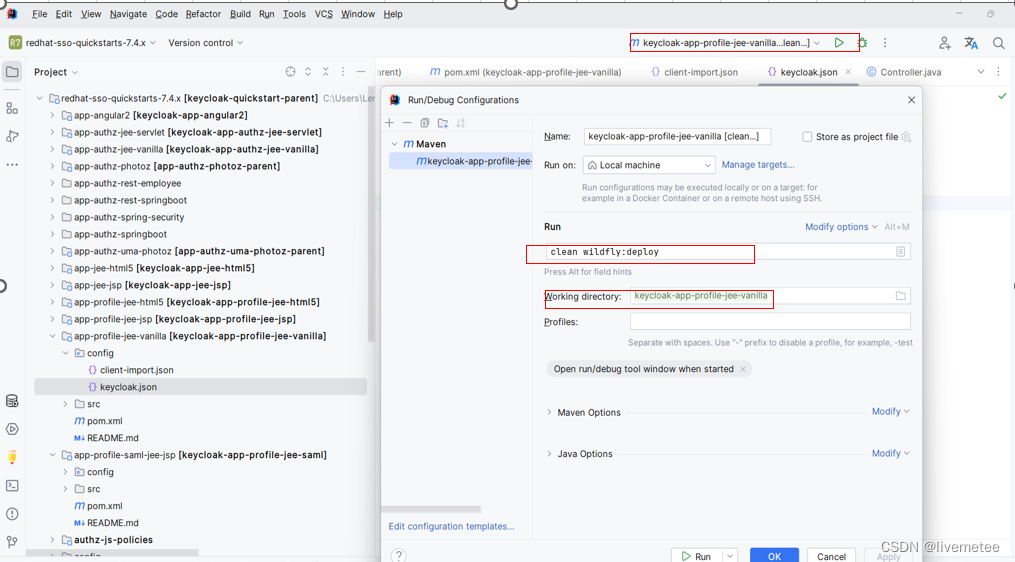Open the Build menu

point(240,14)
